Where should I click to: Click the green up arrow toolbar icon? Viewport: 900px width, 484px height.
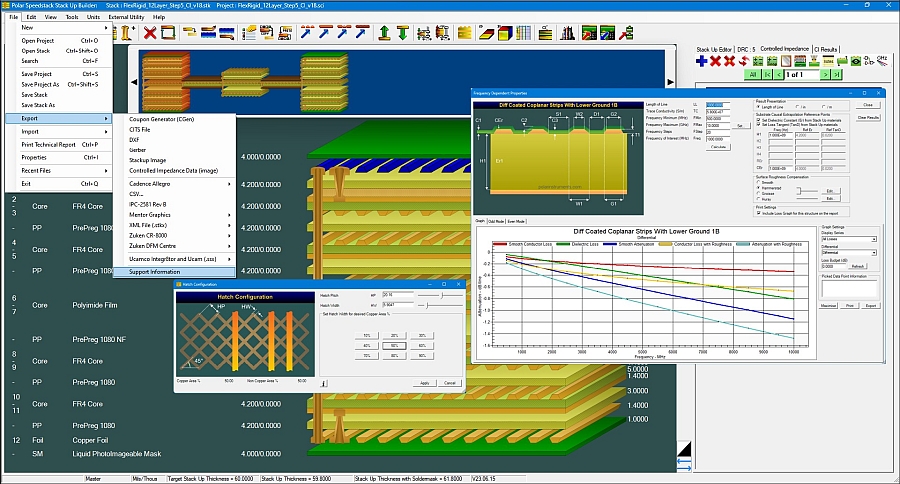(385, 32)
